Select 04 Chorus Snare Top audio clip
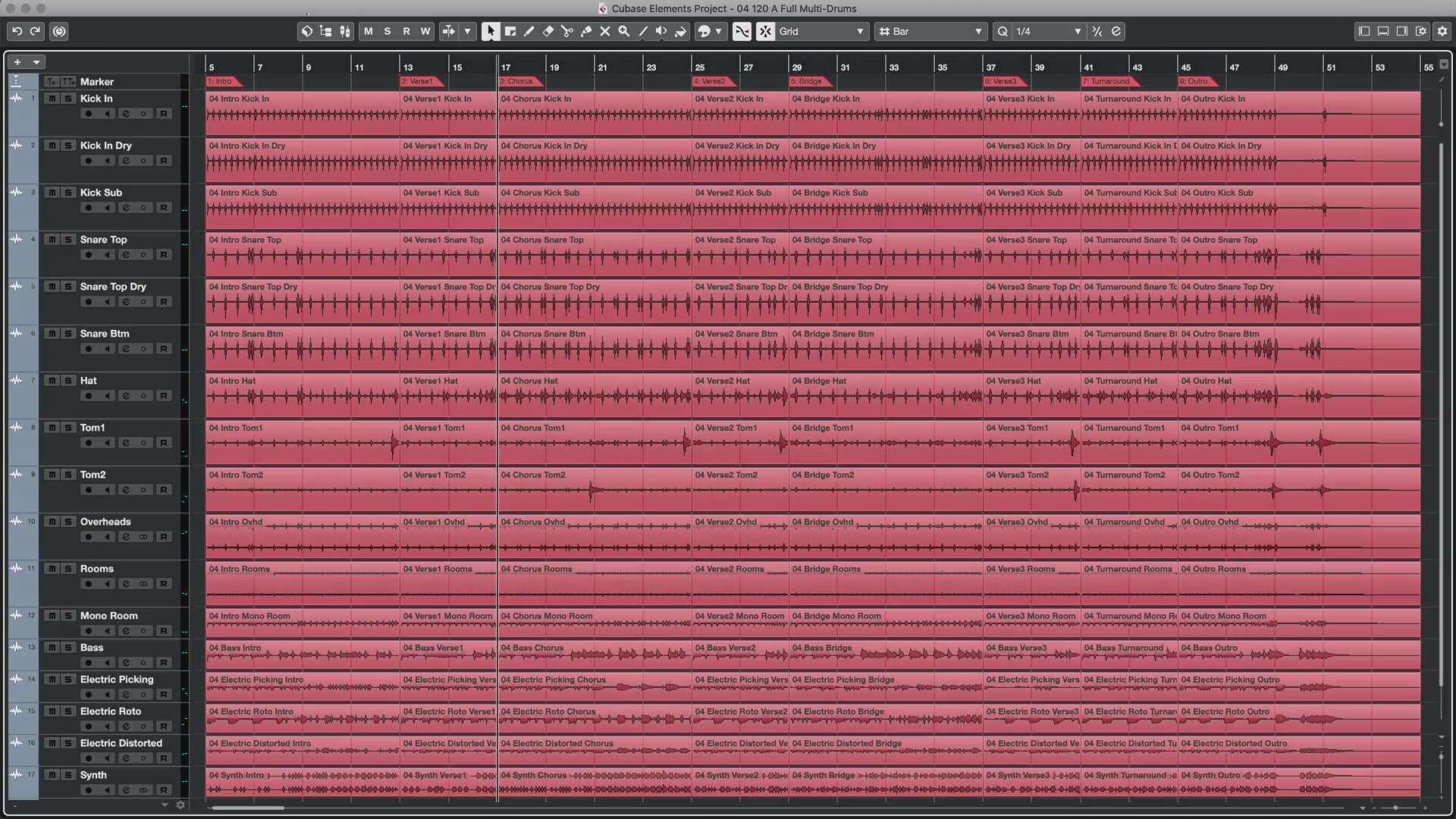This screenshot has height=819, width=1456. point(595,255)
